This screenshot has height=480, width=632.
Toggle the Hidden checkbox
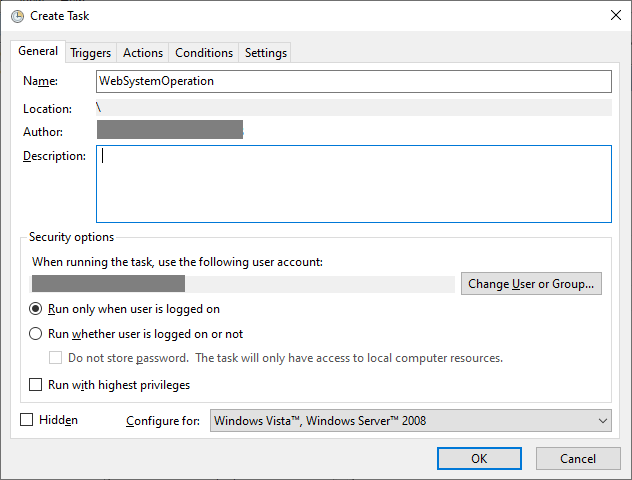[x=27, y=420]
